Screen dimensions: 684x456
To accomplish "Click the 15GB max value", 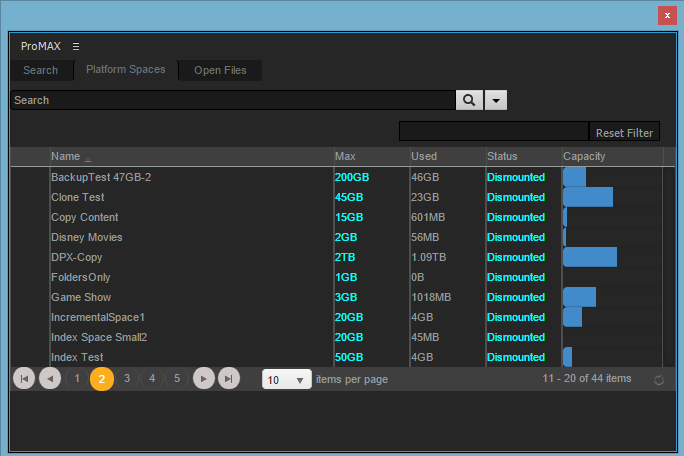I will 349,217.
